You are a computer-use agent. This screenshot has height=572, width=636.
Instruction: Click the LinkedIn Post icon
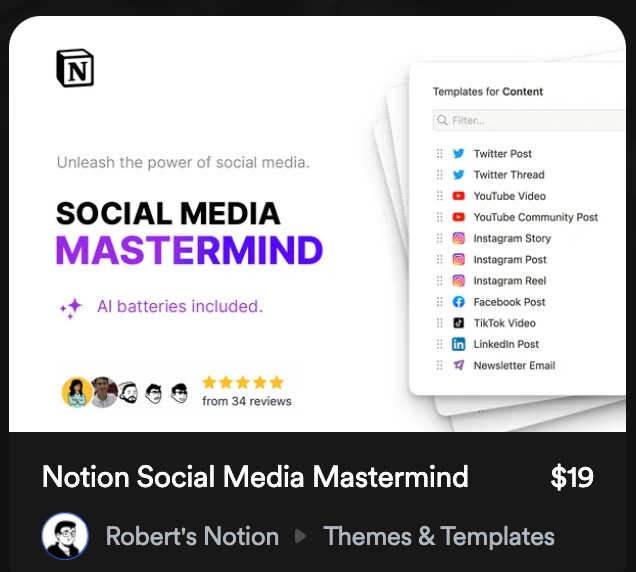pyautogui.click(x=458, y=344)
